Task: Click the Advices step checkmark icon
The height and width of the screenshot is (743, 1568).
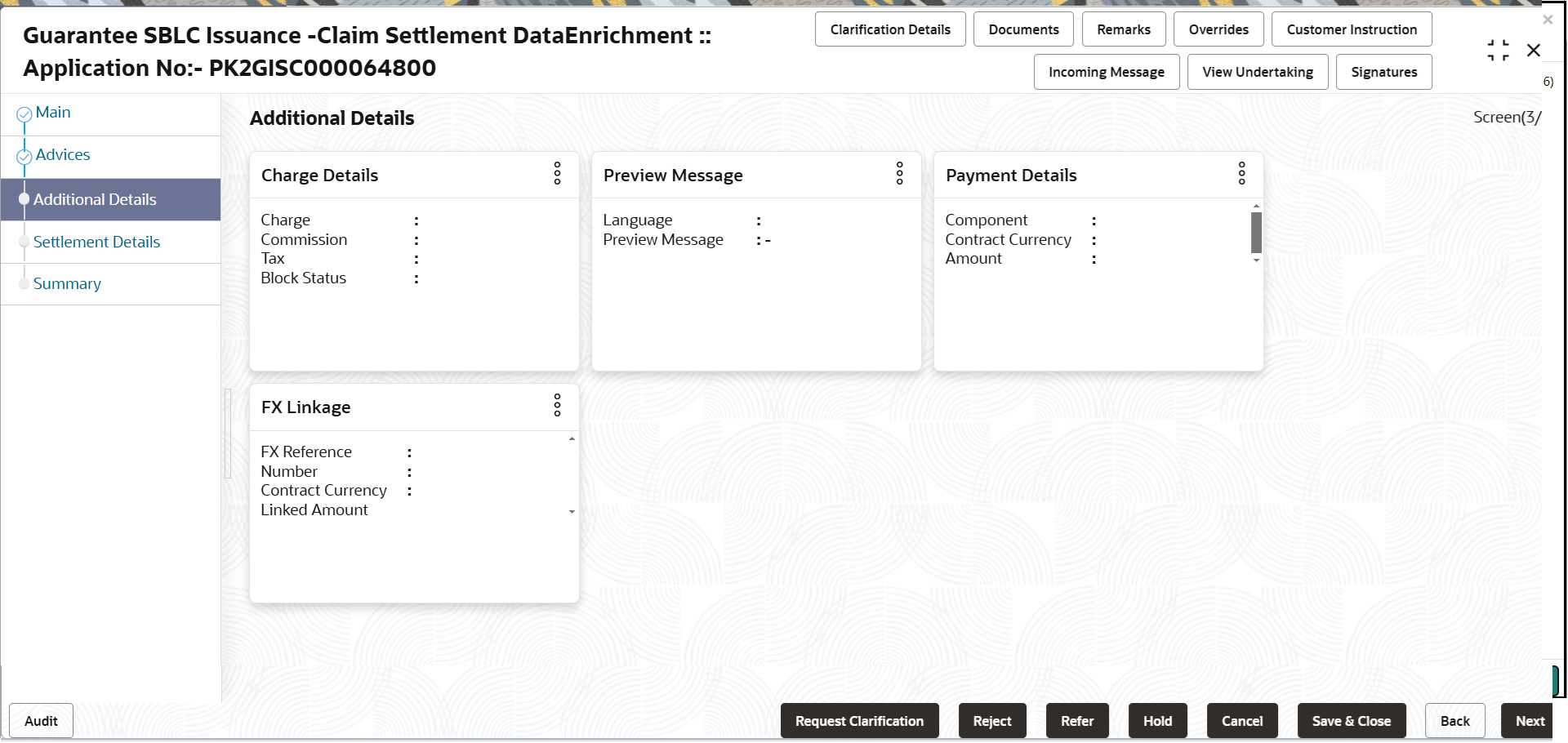Action: tap(24, 157)
